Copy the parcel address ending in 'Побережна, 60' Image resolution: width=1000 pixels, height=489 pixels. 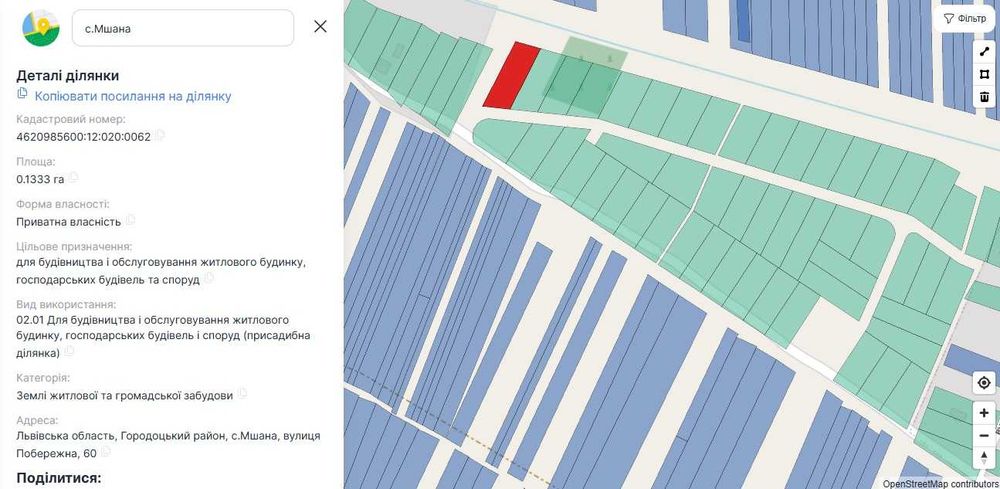coord(105,453)
